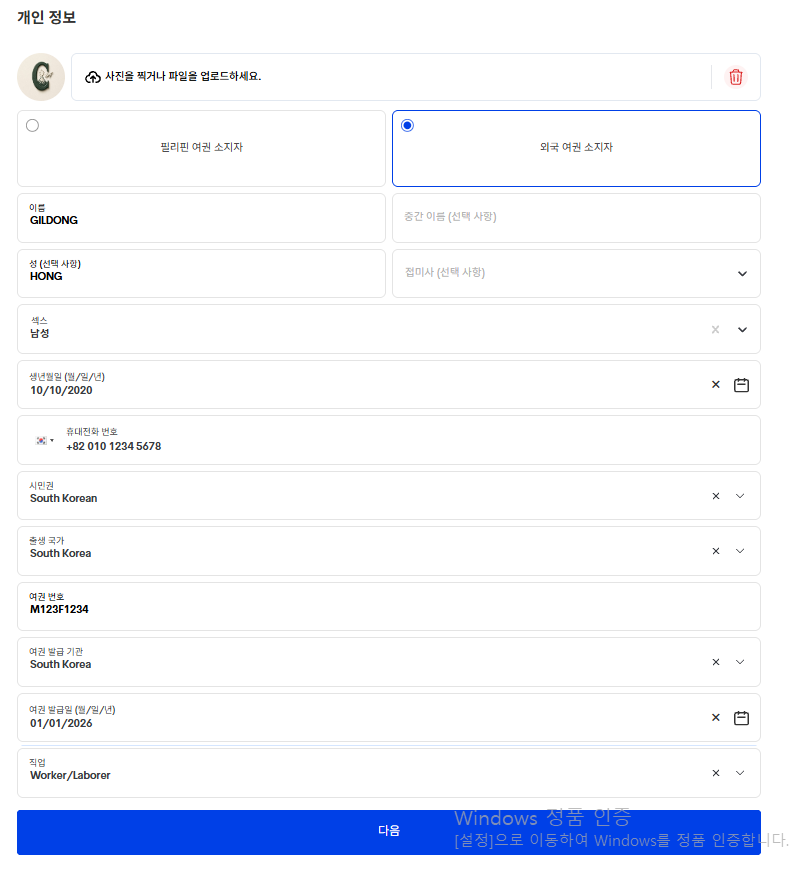This screenshot has height=882, width=791.
Task: Edit the first name field GILDONG
Action: 201,218
